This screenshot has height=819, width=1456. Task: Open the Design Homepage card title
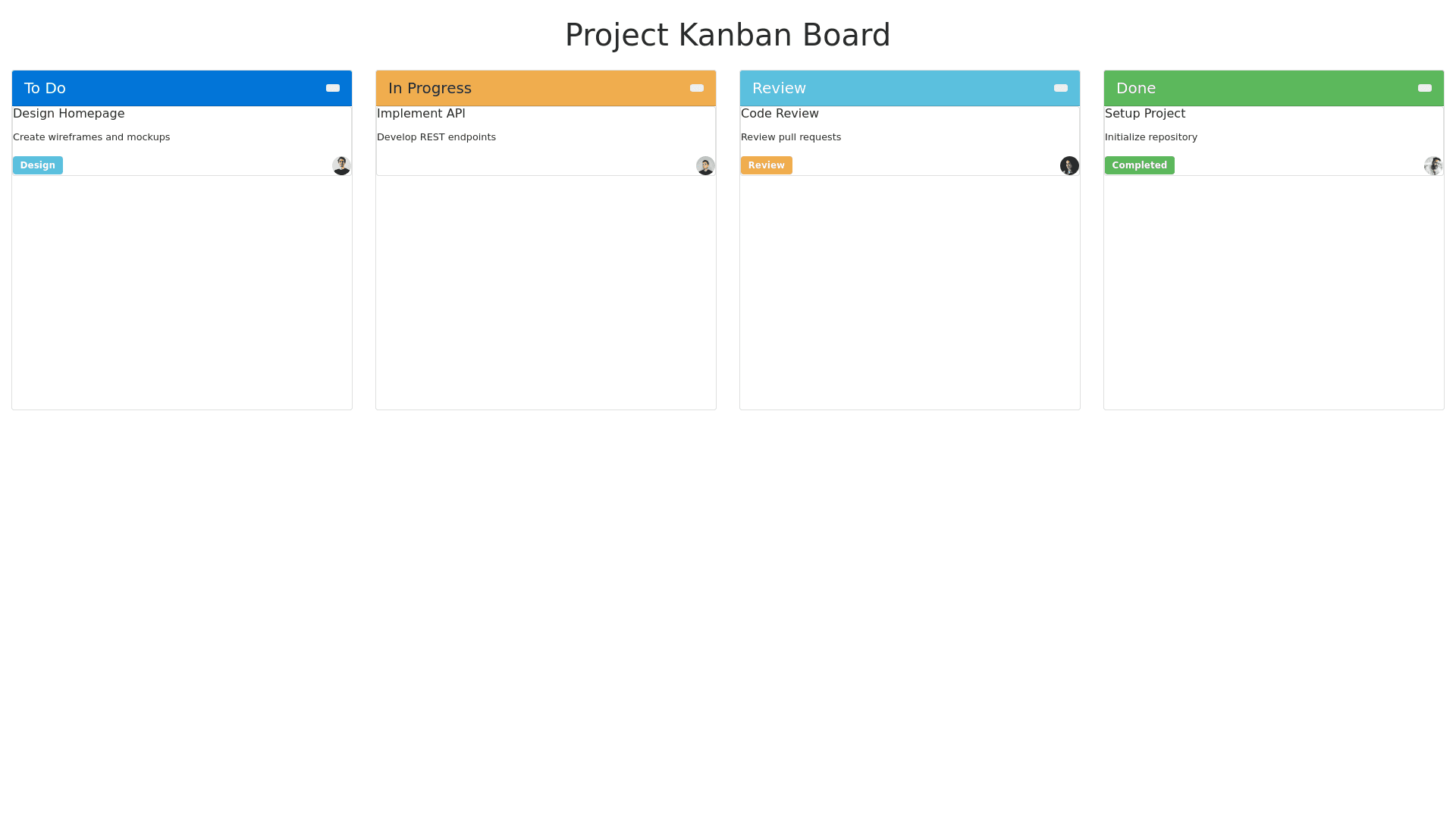[x=69, y=114]
